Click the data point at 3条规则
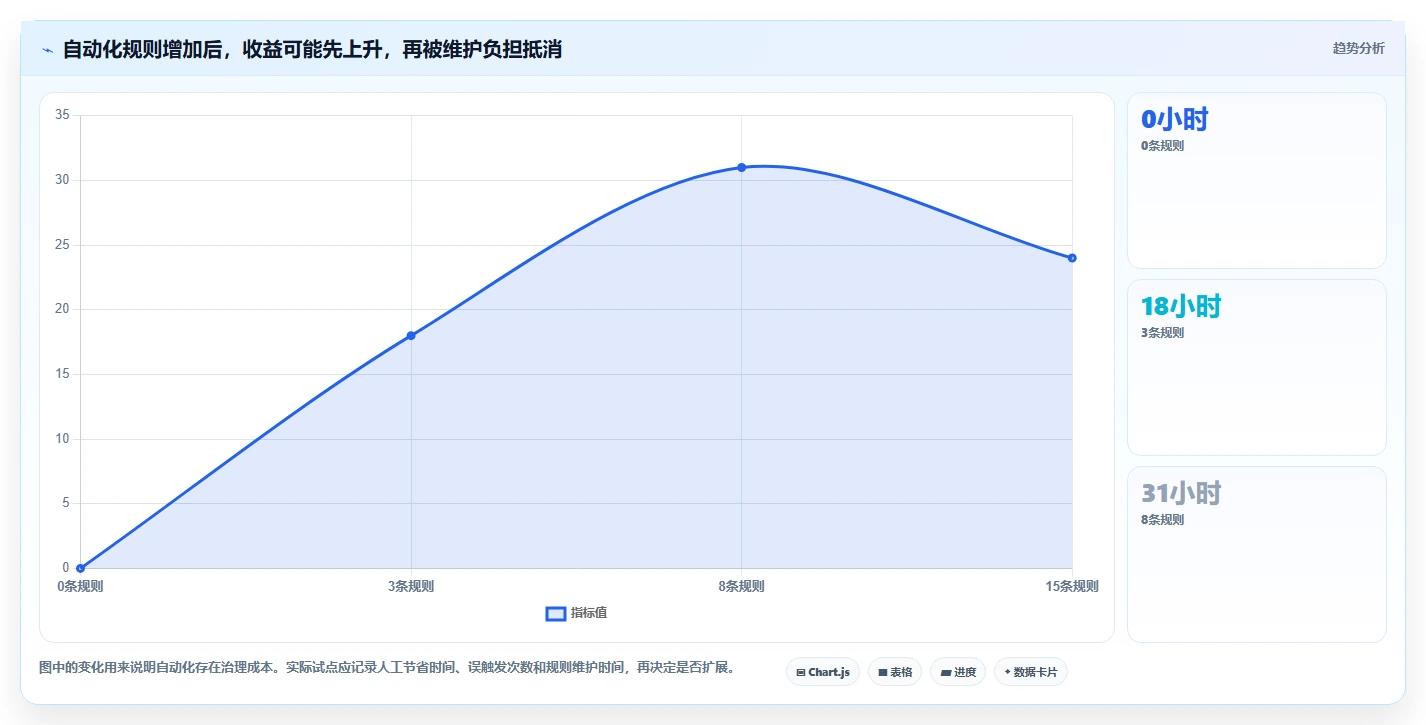 click(x=411, y=335)
